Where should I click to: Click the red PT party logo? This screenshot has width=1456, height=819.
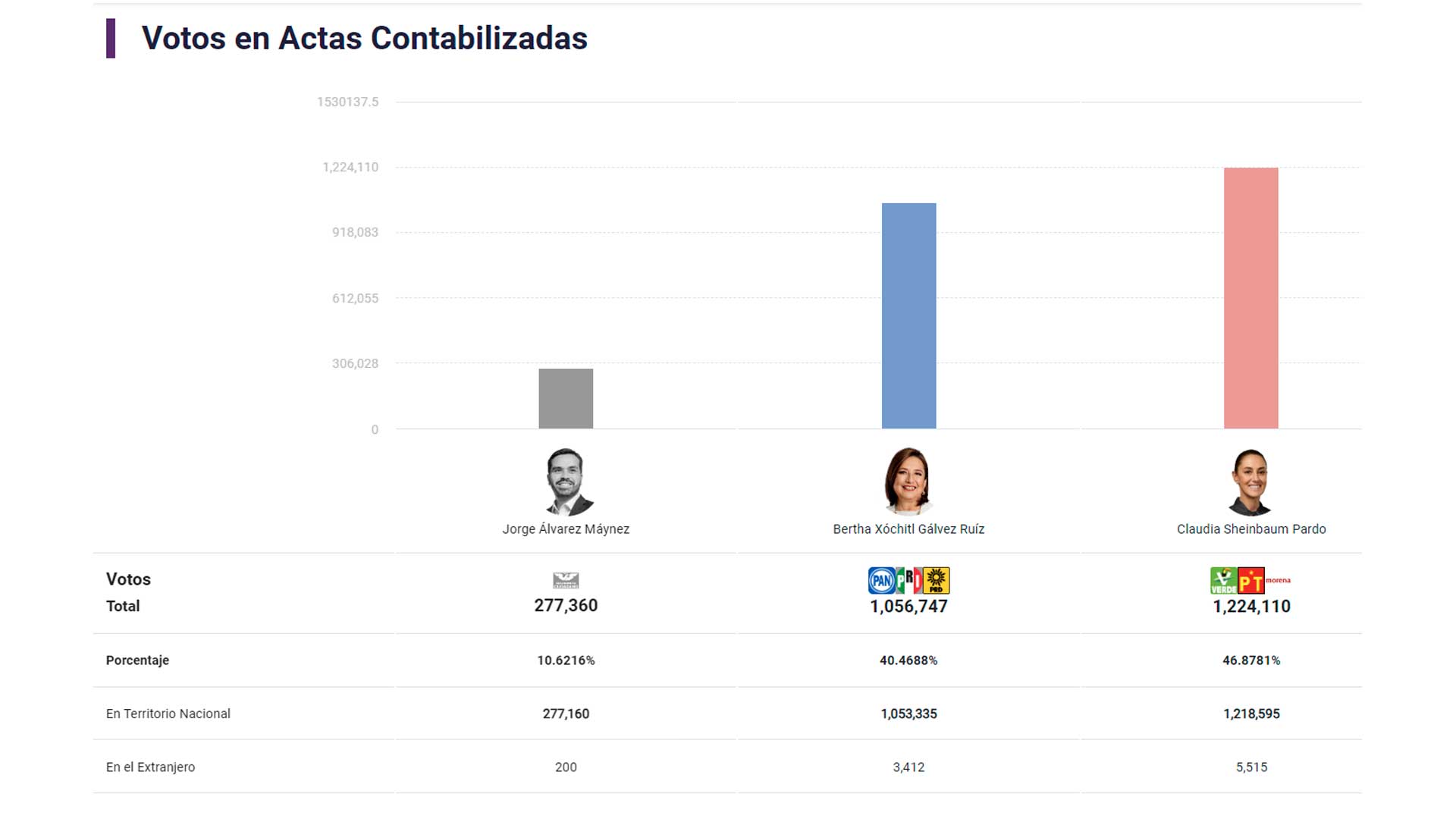pos(1250,581)
